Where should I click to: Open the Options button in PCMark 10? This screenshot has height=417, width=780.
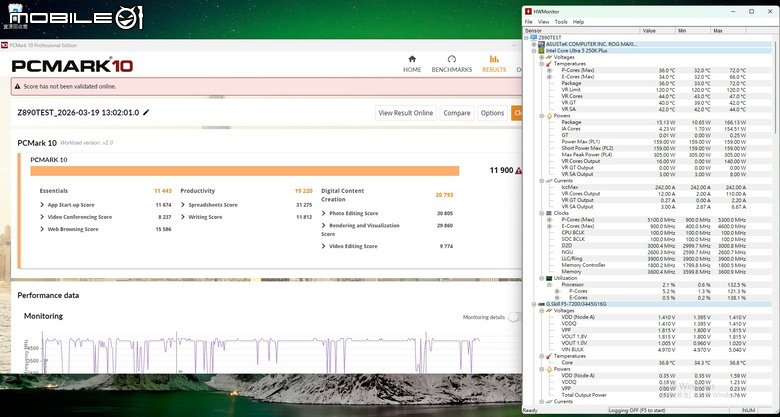(x=492, y=113)
